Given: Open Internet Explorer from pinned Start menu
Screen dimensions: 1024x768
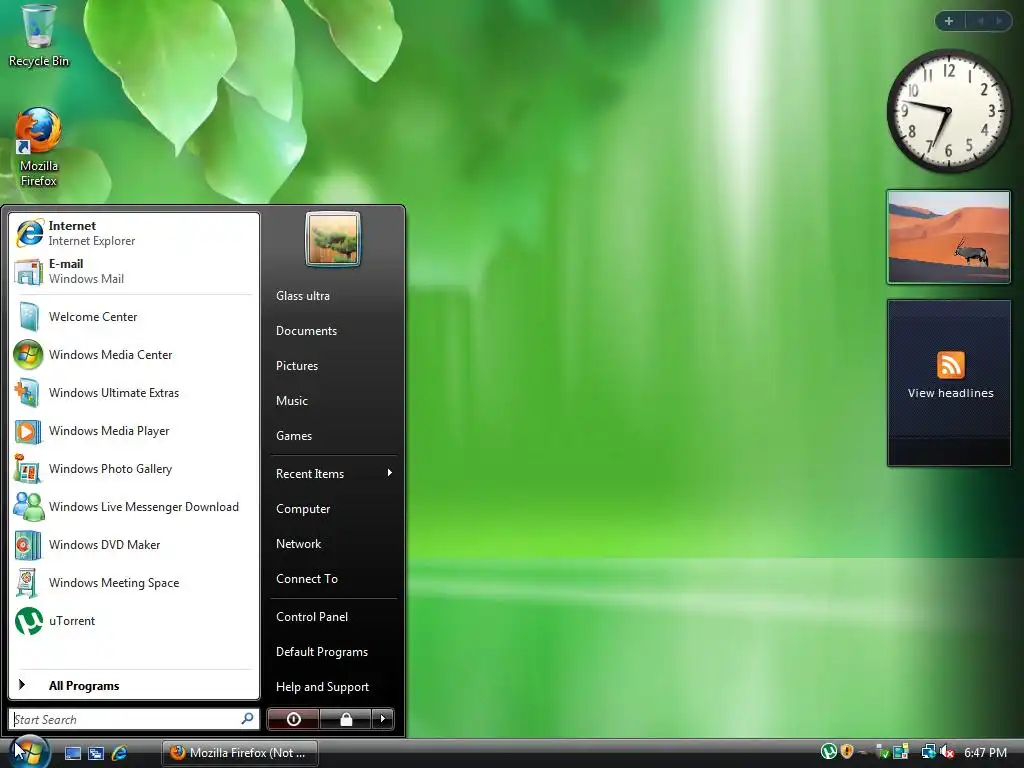Looking at the screenshot, I should click(x=133, y=233).
